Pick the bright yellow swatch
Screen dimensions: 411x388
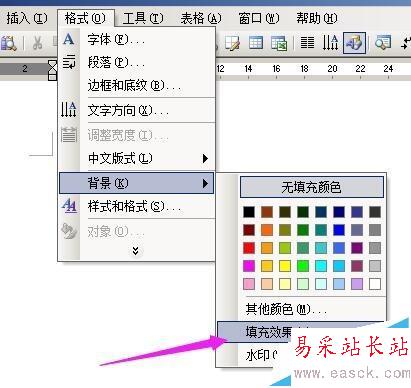[285, 266]
